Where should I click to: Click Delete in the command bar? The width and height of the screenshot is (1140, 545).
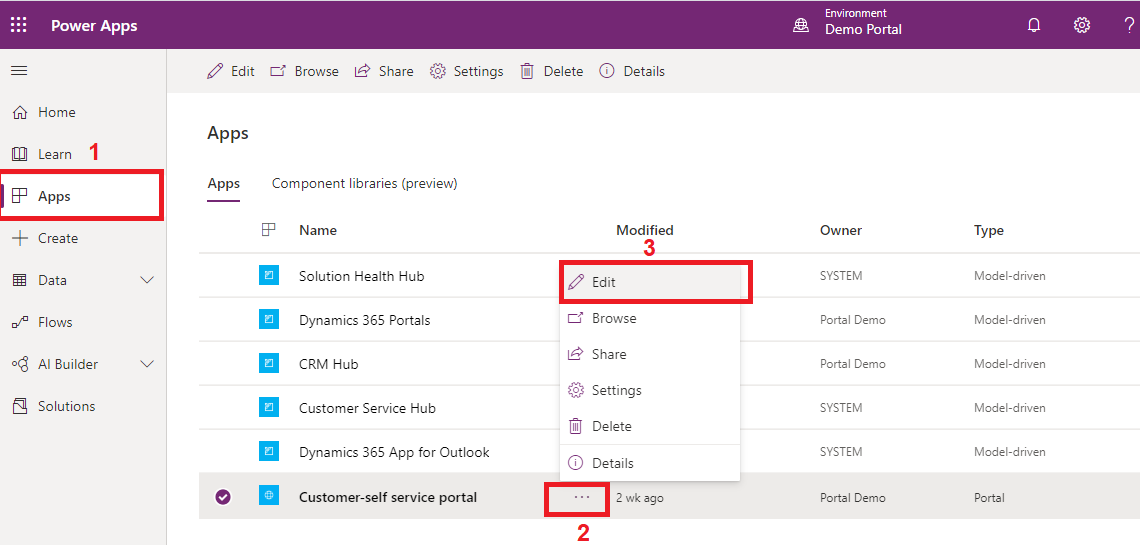pyautogui.click(x=551, y=71)
